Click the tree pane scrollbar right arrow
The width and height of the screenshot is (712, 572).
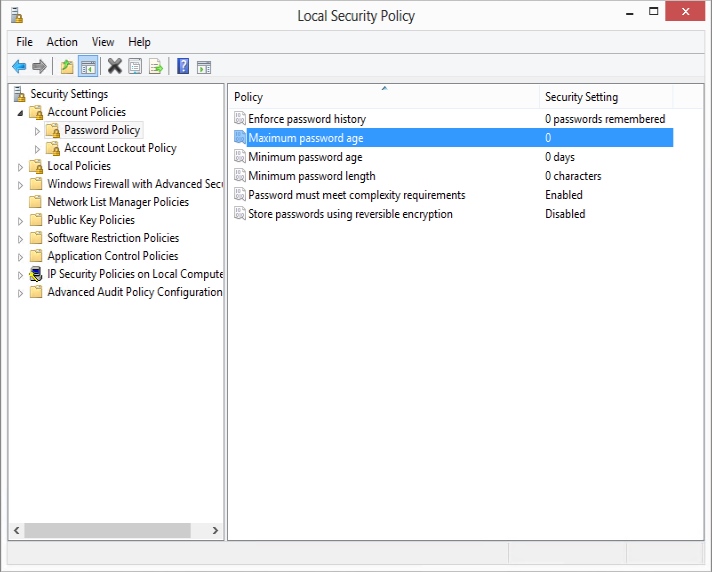(215, 530)
